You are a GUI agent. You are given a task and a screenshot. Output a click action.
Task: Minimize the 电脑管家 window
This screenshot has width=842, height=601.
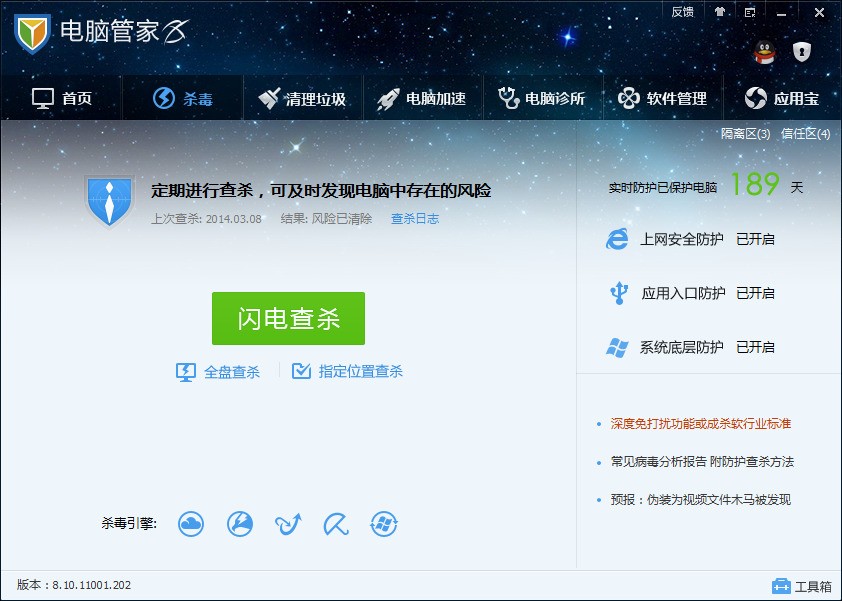(x=782, y=13)
